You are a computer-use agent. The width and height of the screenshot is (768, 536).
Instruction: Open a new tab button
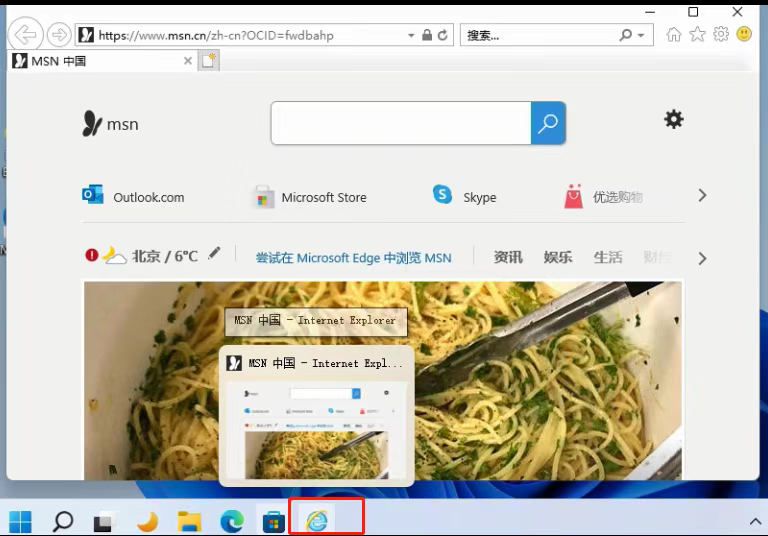click(x=209, y=61)
